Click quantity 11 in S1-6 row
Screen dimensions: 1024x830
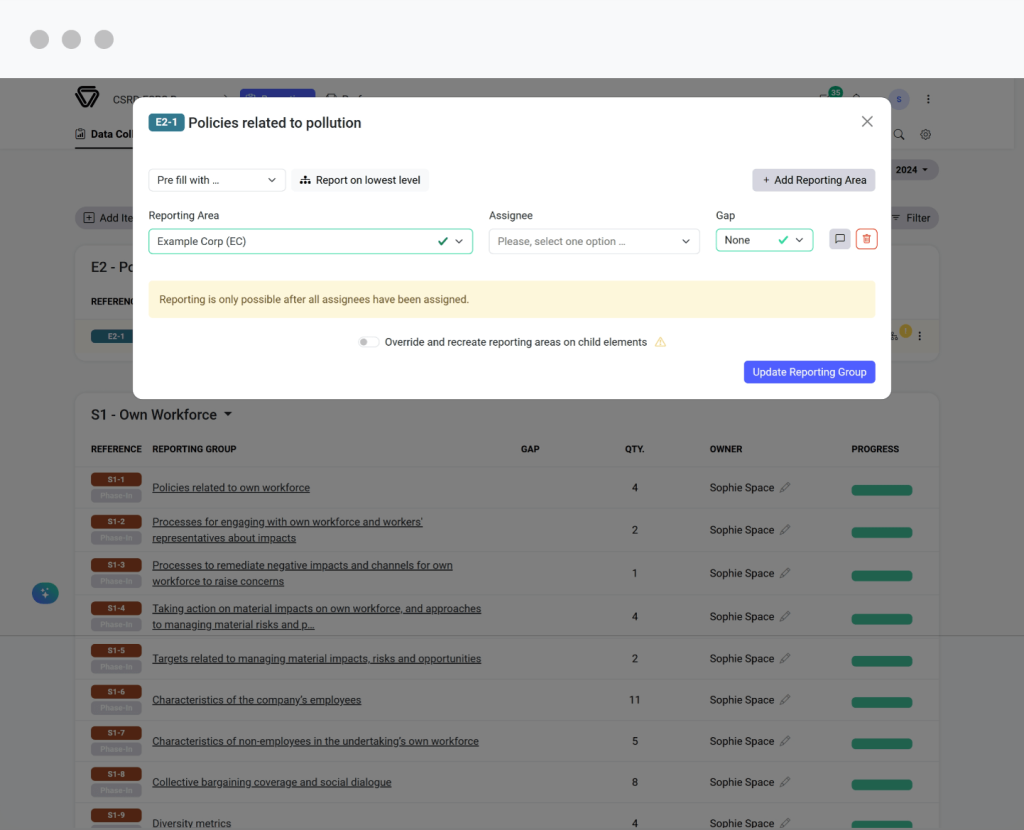(x=634, y=699)
